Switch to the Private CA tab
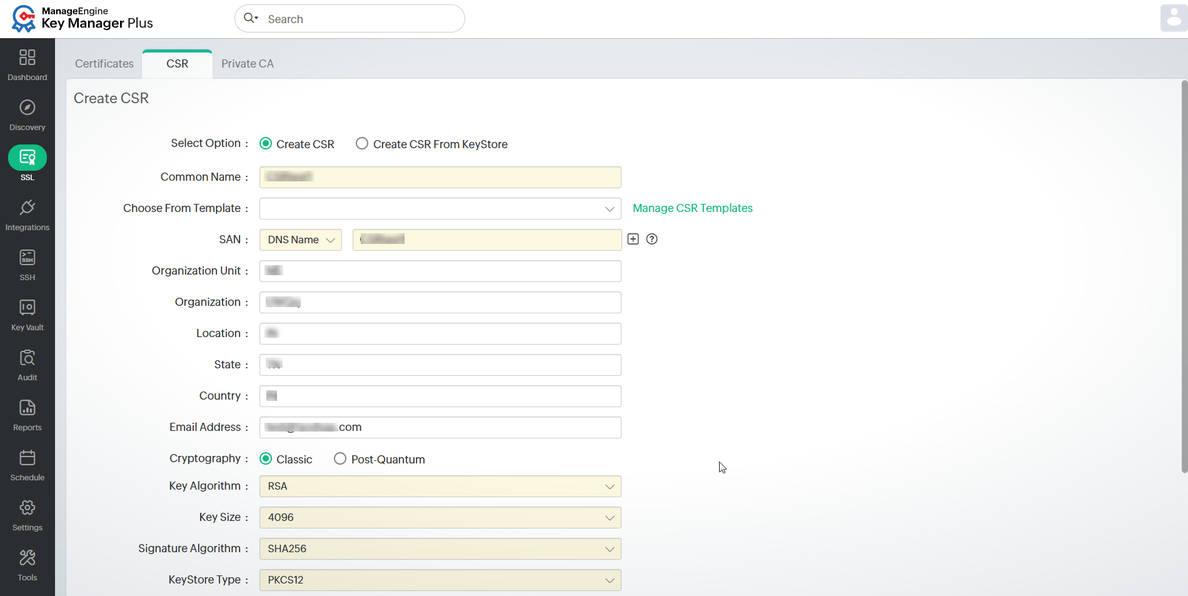Screen dimensions: 1188x596 pyautogui.click(x=248, y=64)
